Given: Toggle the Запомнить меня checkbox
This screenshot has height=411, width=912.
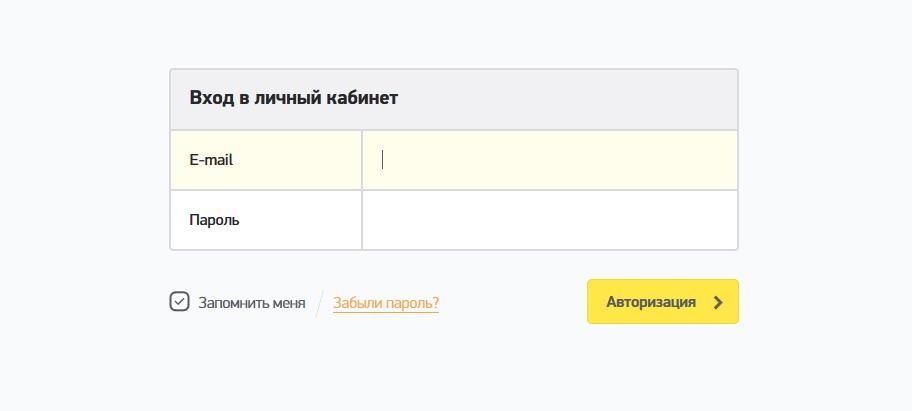Looking at the screenshot, I should [179, 302].
